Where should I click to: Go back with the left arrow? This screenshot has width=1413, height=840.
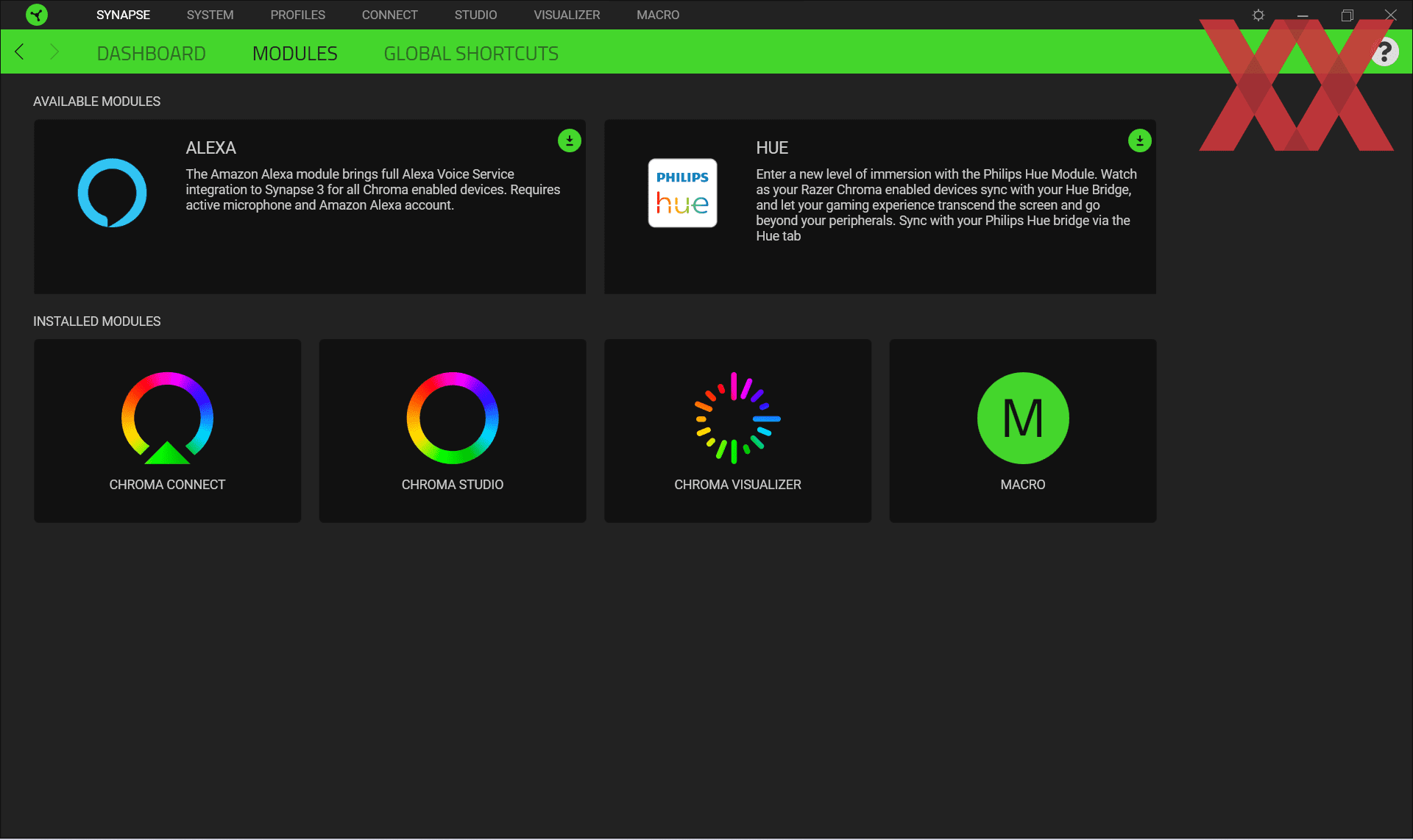(20, 51)
